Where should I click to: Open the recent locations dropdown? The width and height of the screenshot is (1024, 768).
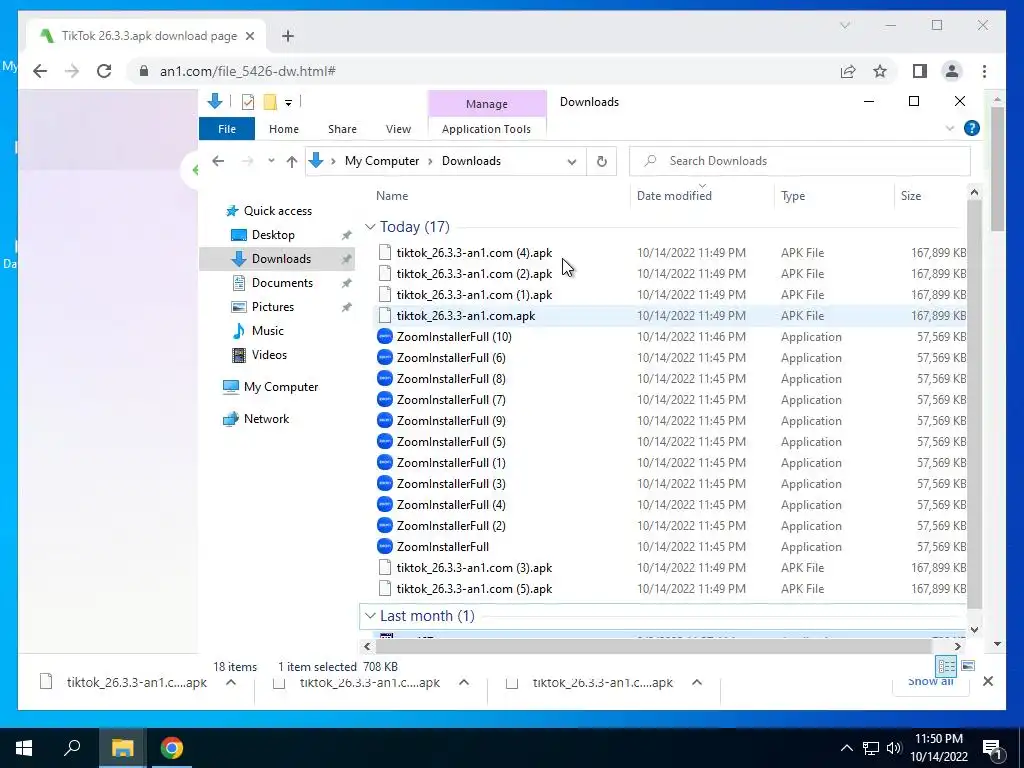271,161
